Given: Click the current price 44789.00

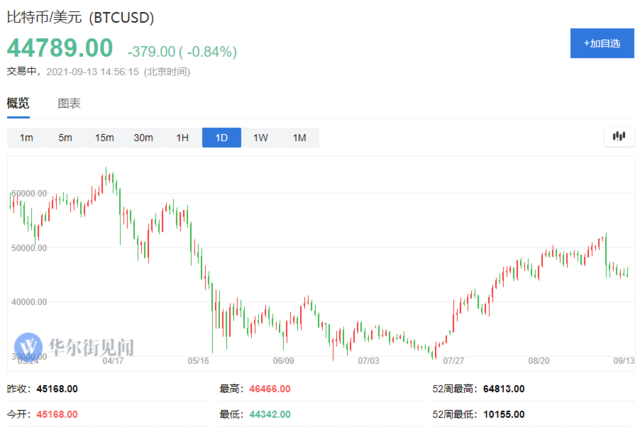Looking at the screenshot, I should pyautogui.click(x=61, y=47).
